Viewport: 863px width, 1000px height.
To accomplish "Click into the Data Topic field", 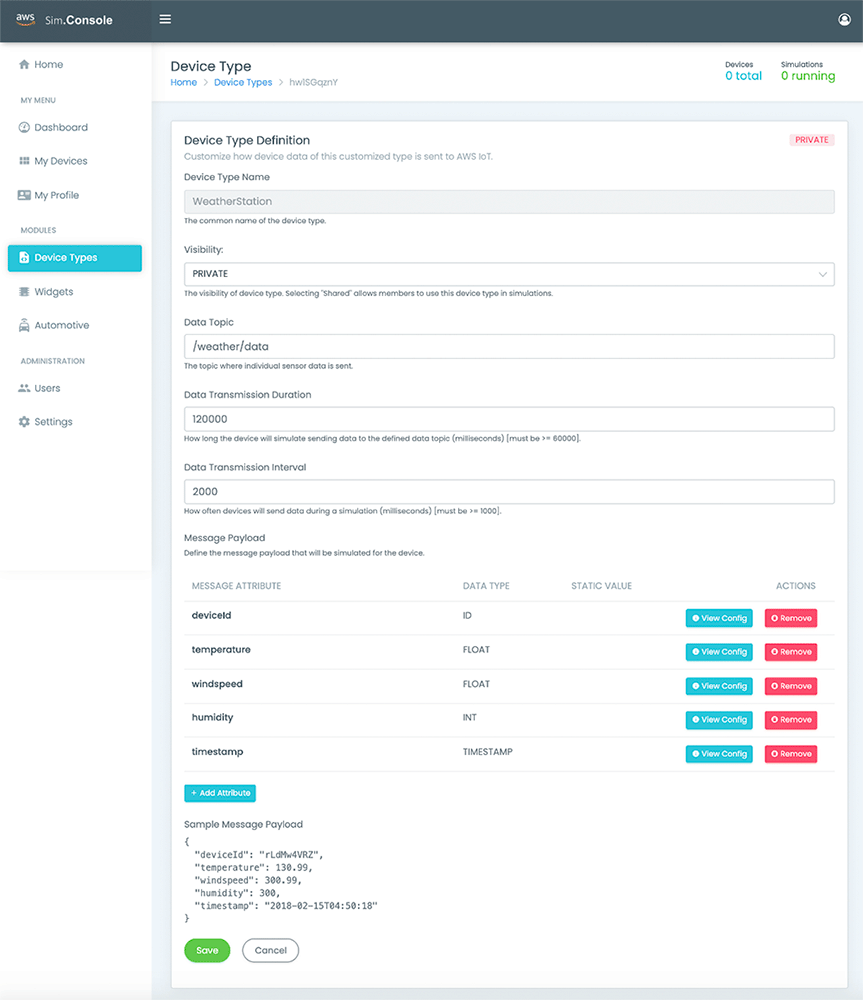I will [x=509, y=347].
